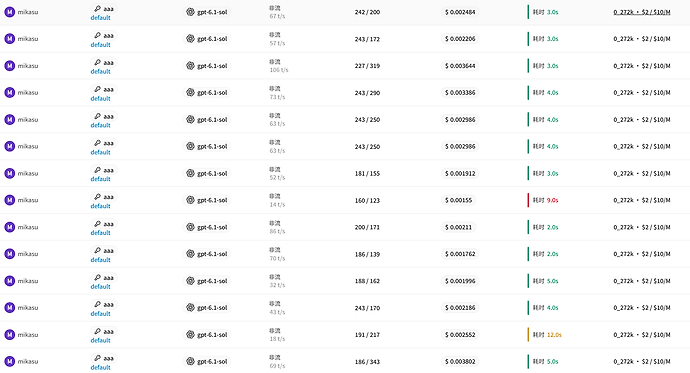
Task: Click the gpt-6.1-sol tag in the $0.001762 row
Action: pos(207,254)
